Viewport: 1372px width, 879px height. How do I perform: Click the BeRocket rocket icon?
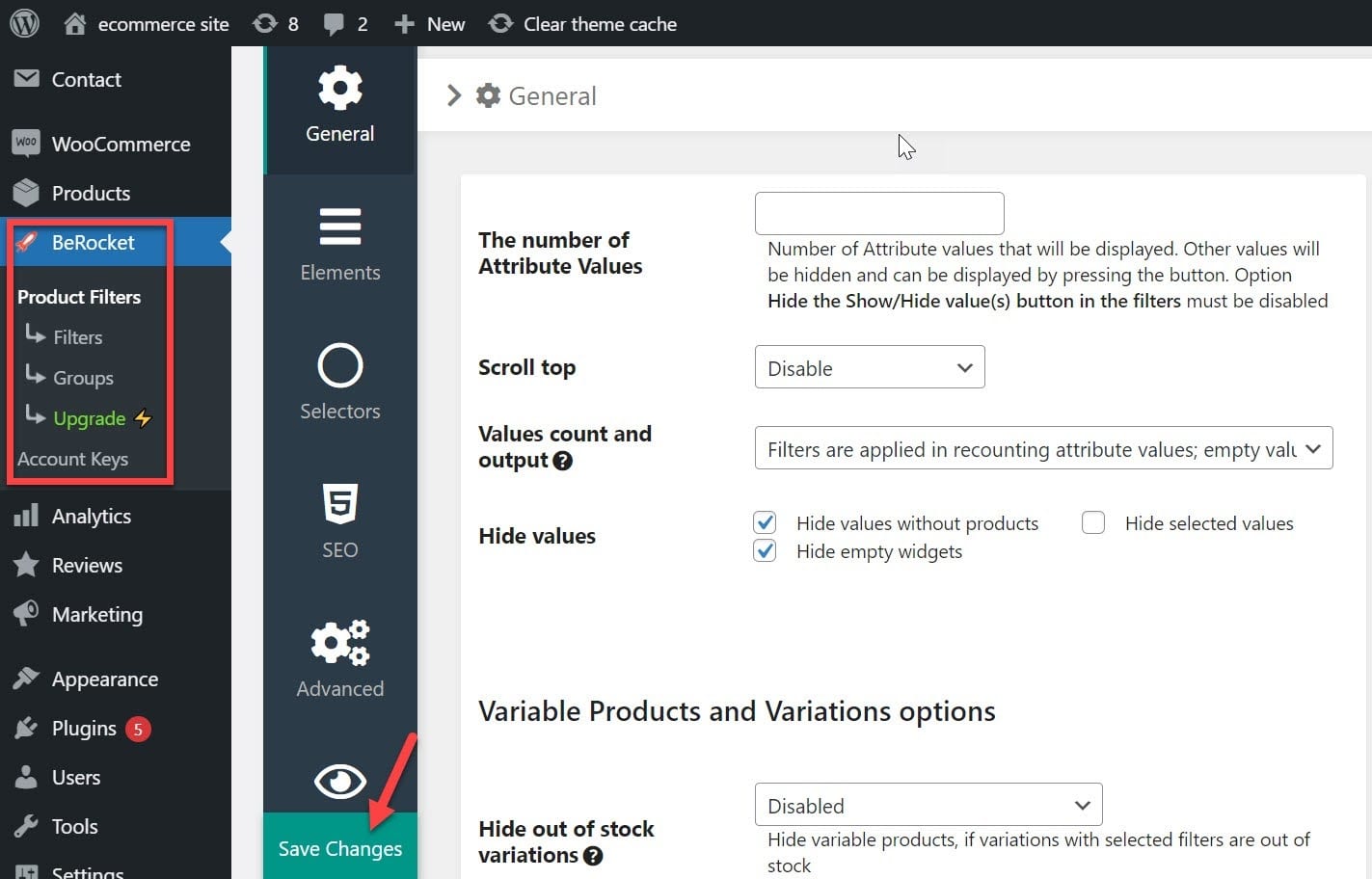click(x=27, y=242)
